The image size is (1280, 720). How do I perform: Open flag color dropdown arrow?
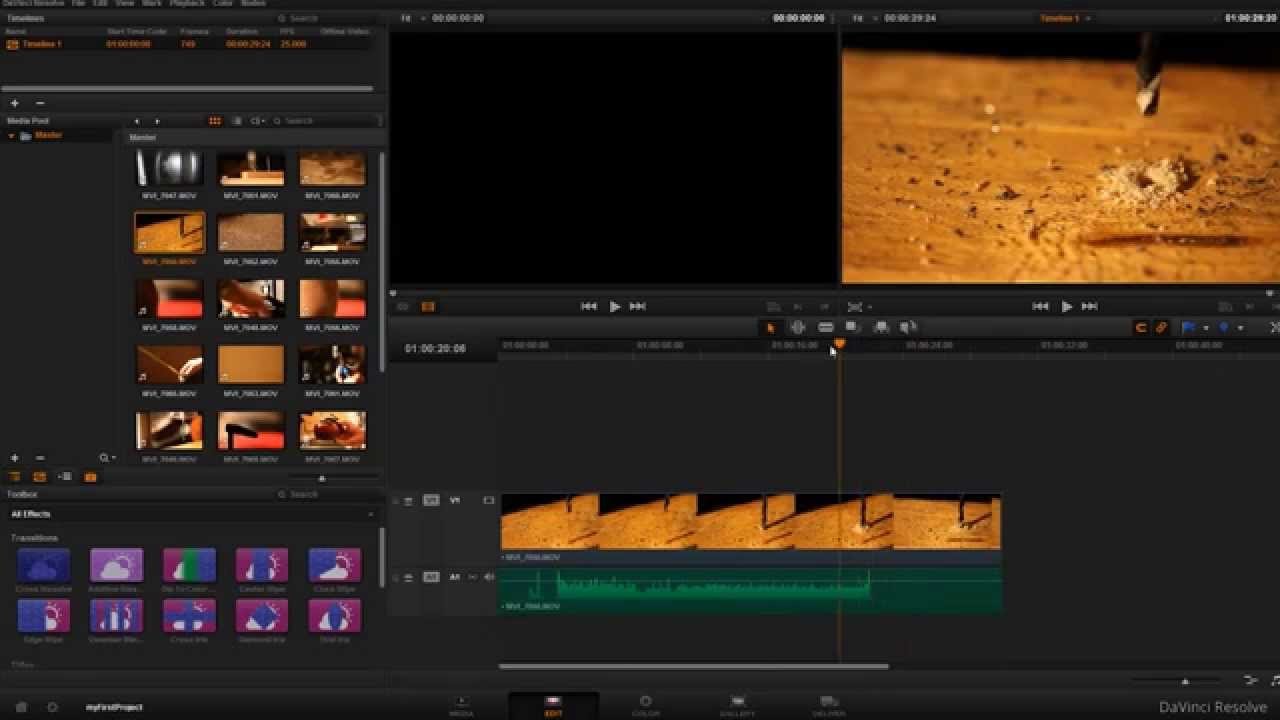[x=1205, y=327]
